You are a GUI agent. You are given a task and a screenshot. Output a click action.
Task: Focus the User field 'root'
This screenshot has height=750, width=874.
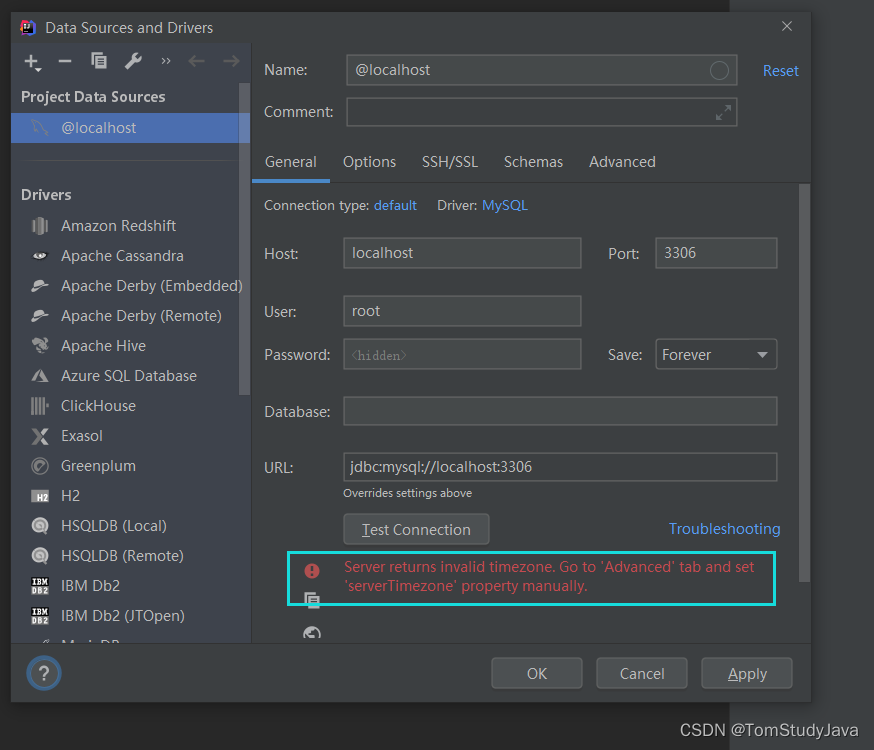point(462,311)
